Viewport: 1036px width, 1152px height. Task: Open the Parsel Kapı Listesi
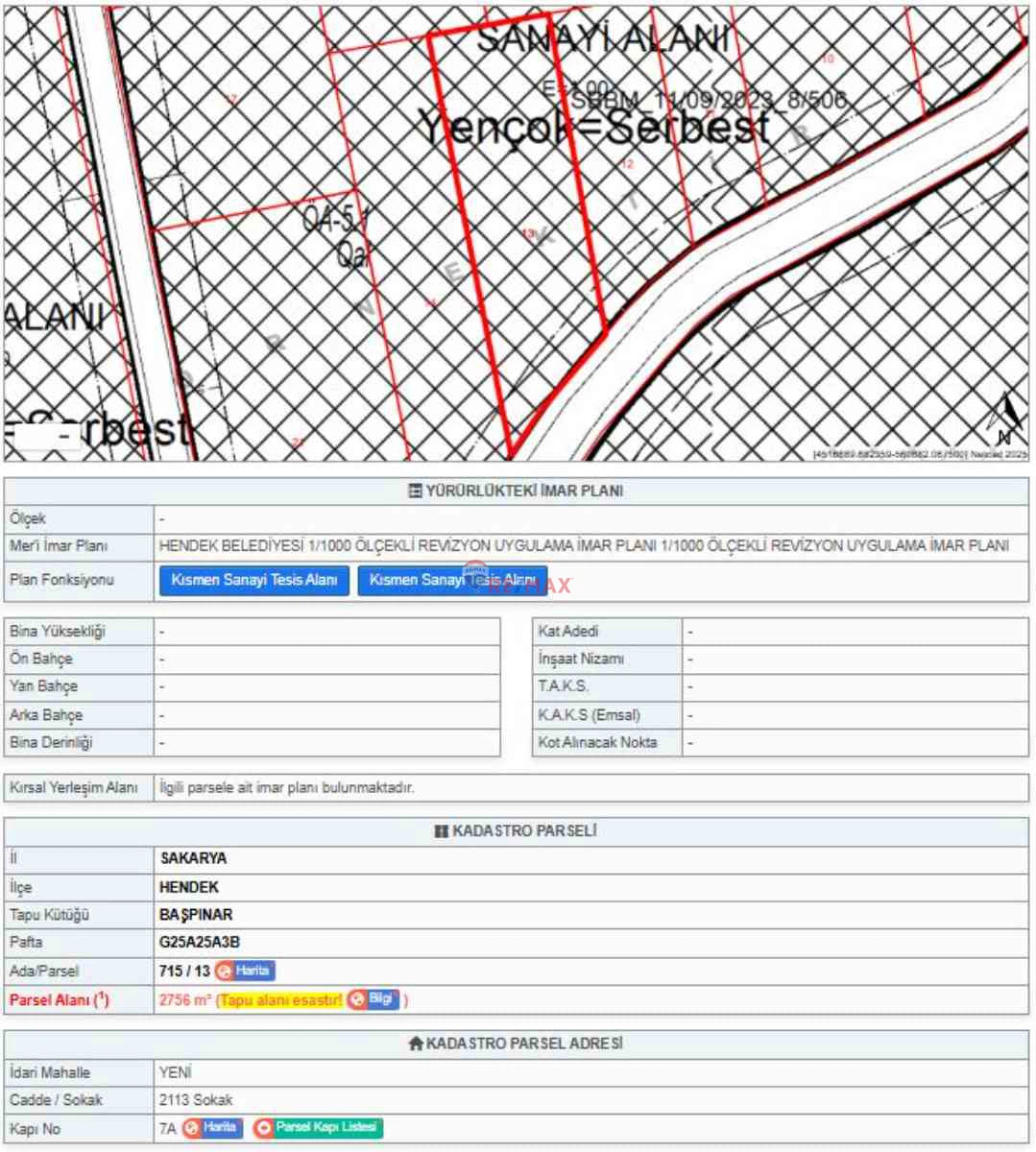tap(318, 1128)
